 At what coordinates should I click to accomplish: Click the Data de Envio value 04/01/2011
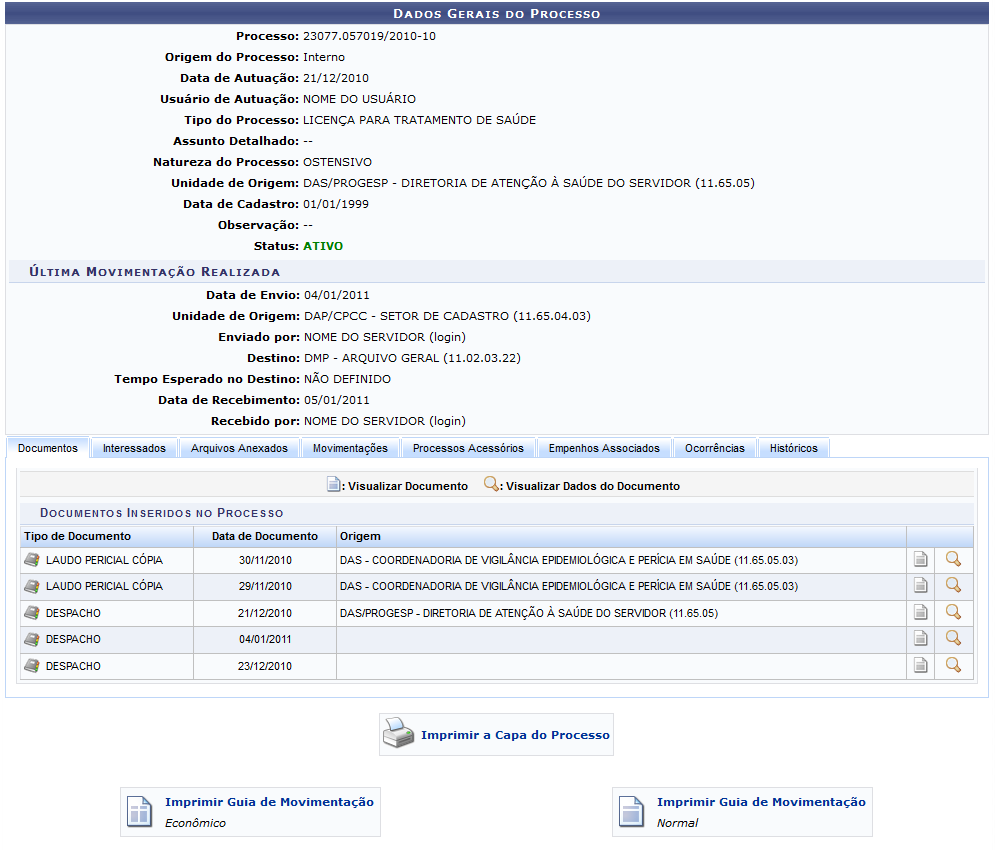click(336, 295)
